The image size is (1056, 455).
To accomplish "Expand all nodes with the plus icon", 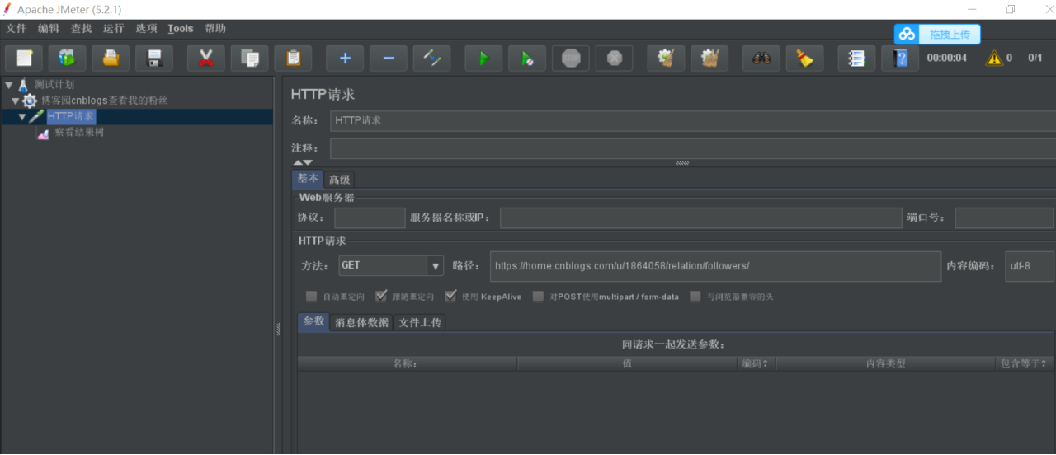I will click(345, 59).
